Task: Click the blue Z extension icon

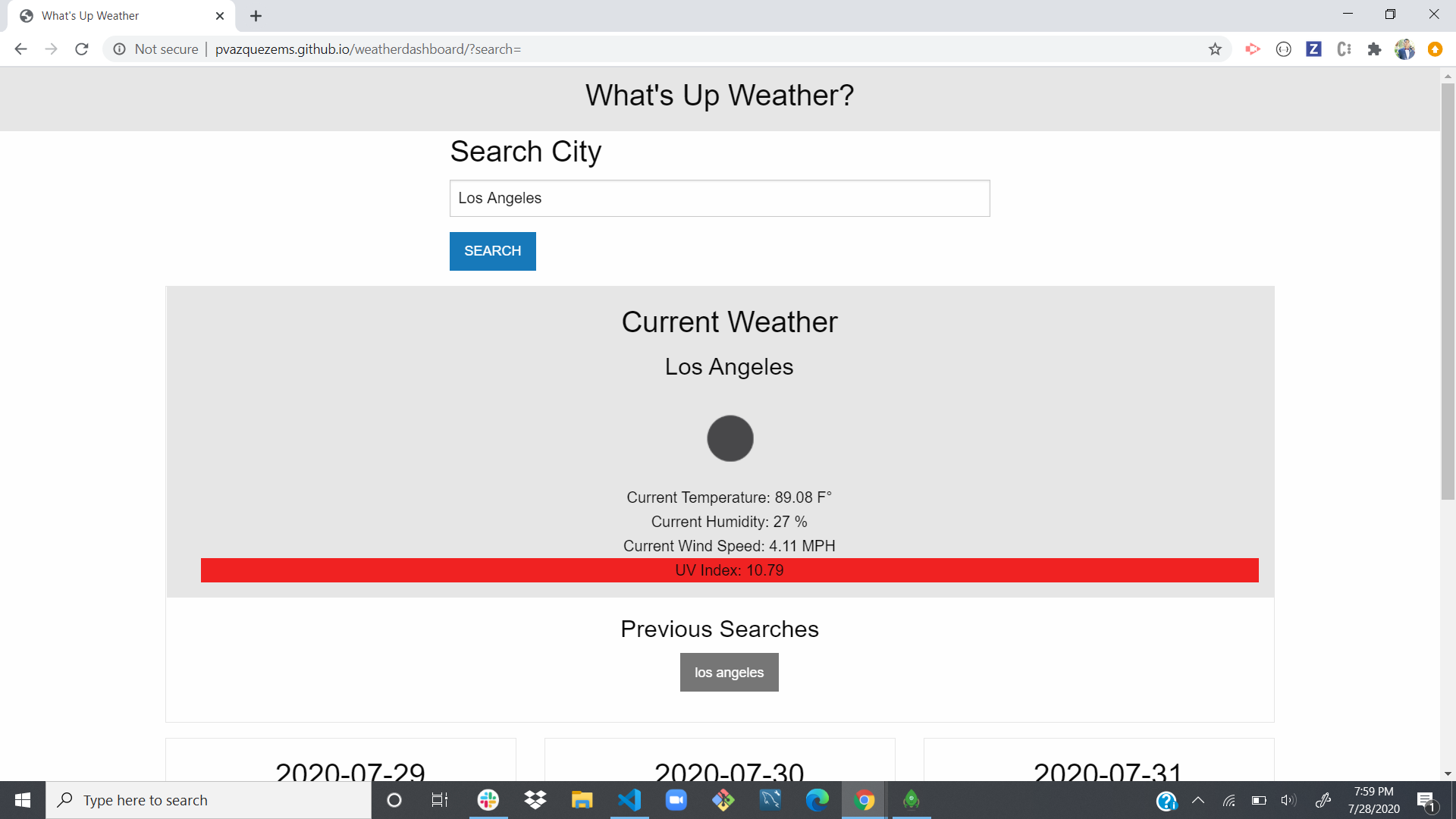Action: (1313, 49)
